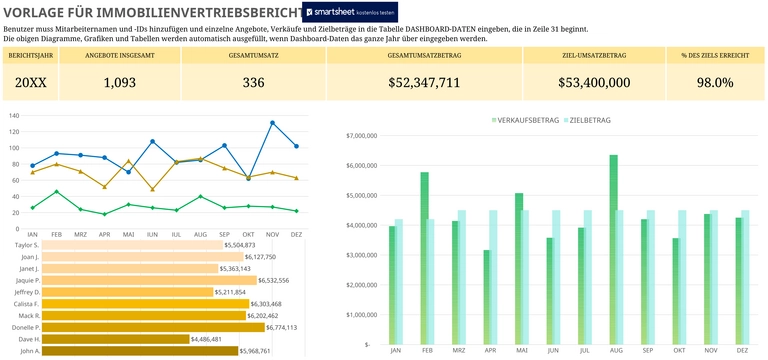Select the $6,127,750 value for Joan J.
Image resolution: width=768 pixels, height=360 pixels.
[261, 257]
